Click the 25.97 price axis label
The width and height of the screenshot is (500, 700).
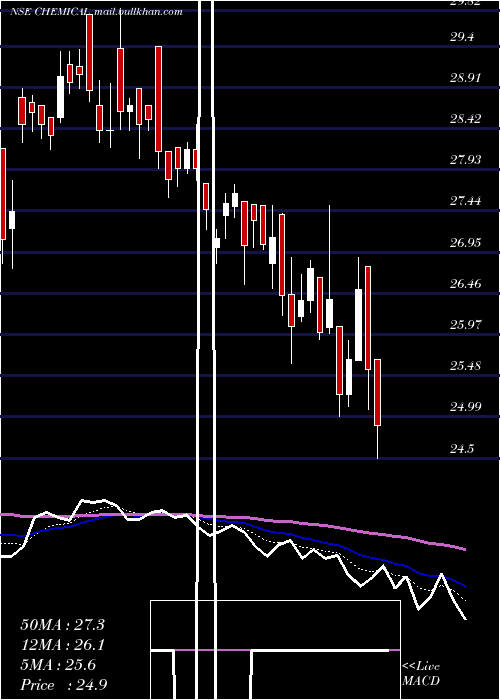[x=466, y=325]
